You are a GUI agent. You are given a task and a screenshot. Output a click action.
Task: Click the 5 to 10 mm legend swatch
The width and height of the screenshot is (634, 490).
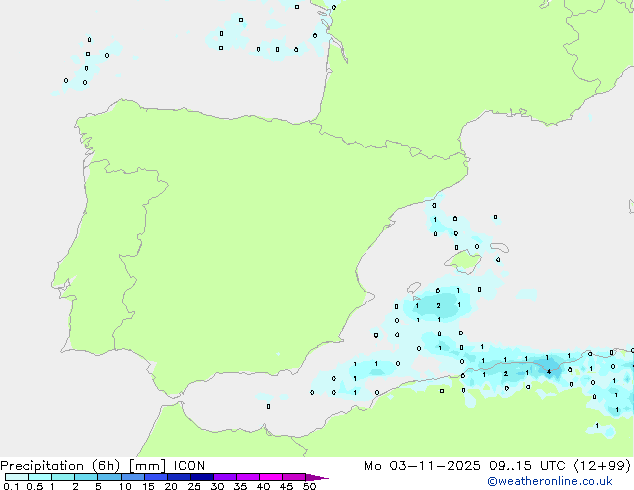coord(109,477)
